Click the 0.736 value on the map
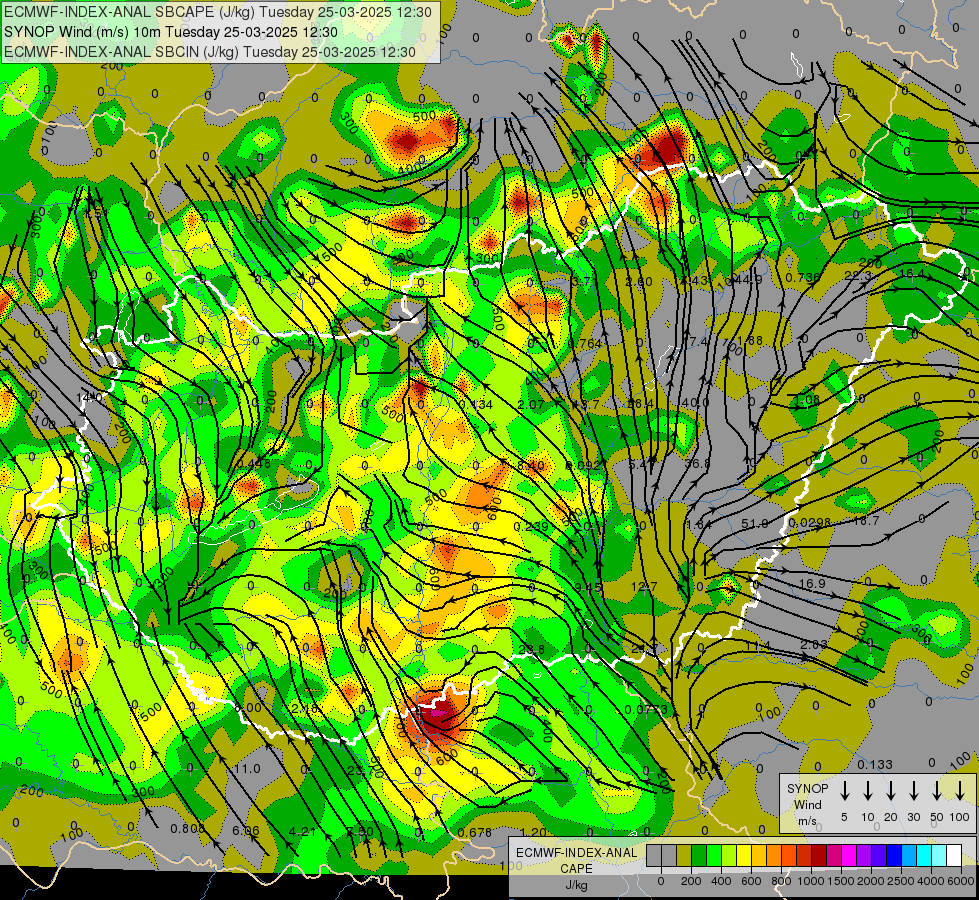This screenshot has height=900, width=979. tap(802, 277)
